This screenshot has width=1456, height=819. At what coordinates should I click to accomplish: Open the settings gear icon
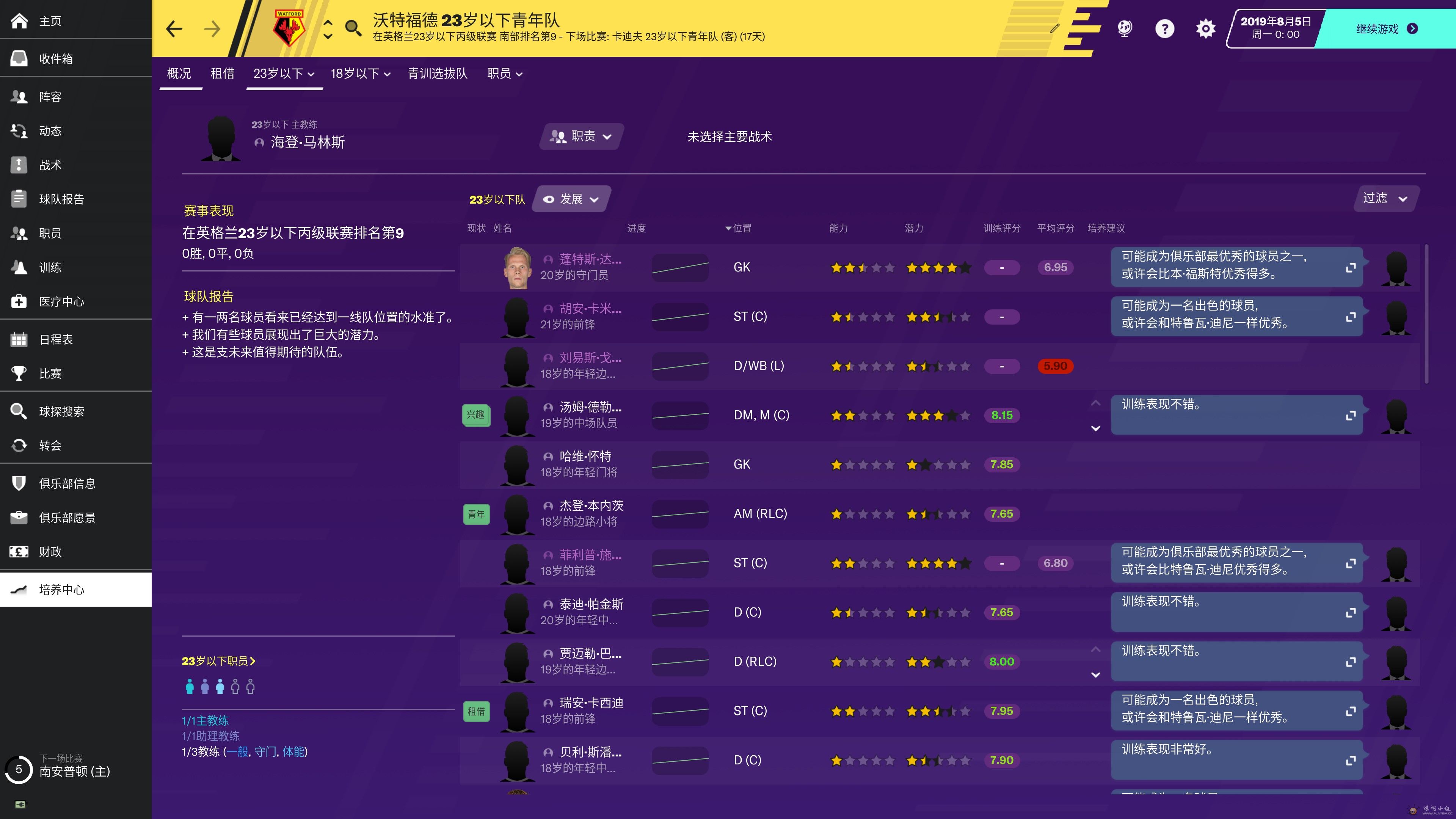coord(1205,28)
